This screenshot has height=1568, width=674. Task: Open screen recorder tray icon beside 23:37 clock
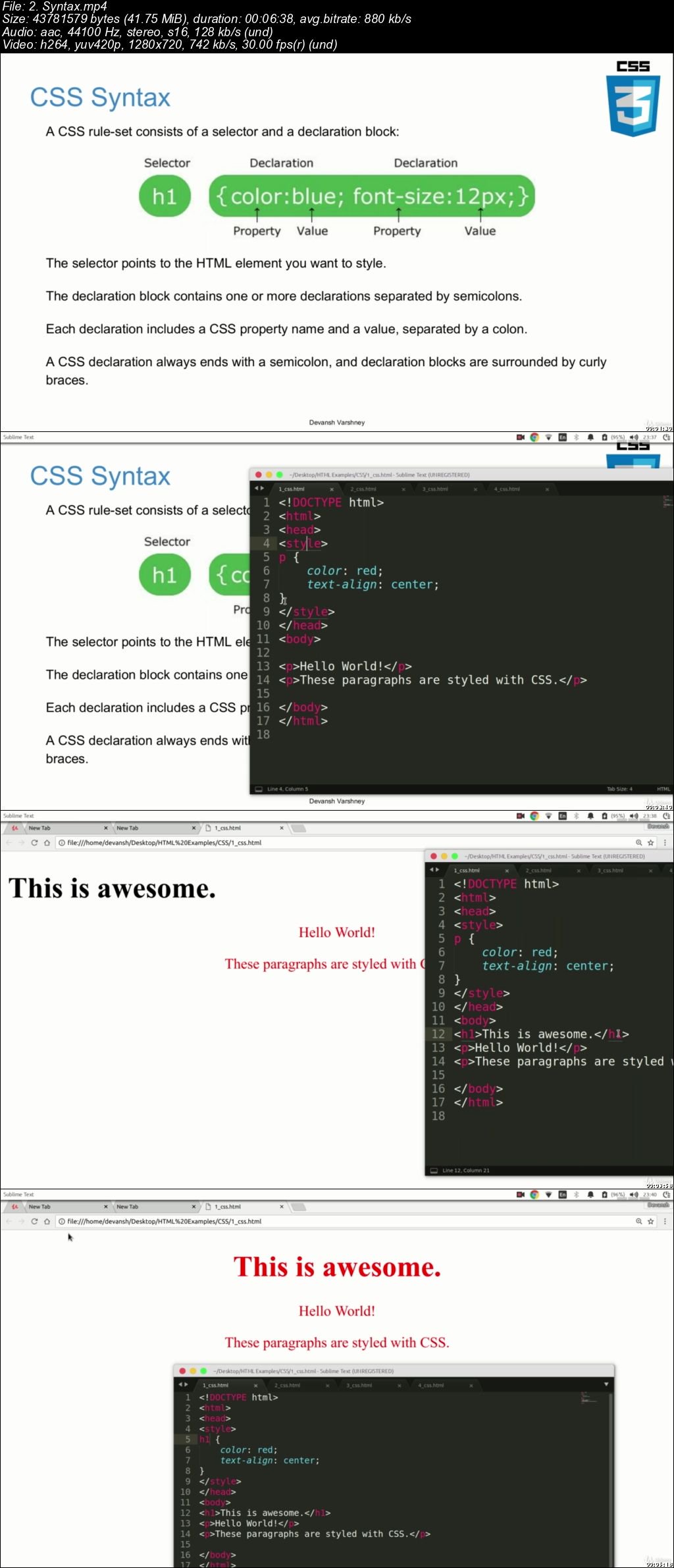pyautogui.click(x=521, y=437)
